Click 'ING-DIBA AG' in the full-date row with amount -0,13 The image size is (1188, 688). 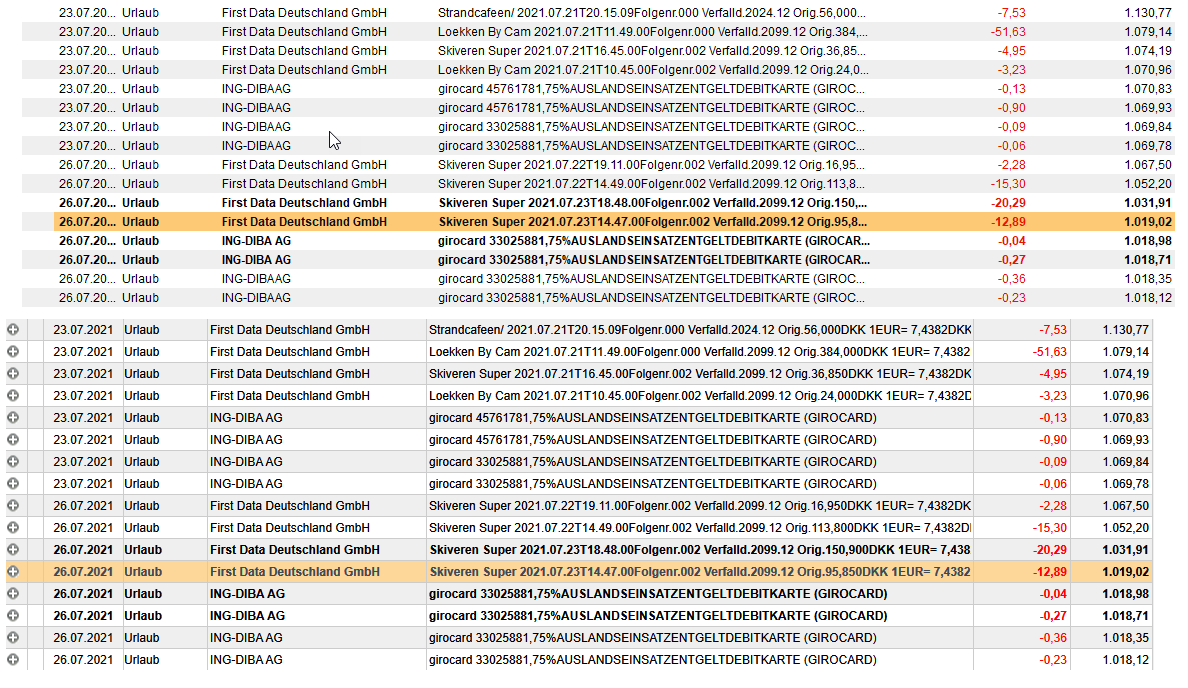coord(246,417)
